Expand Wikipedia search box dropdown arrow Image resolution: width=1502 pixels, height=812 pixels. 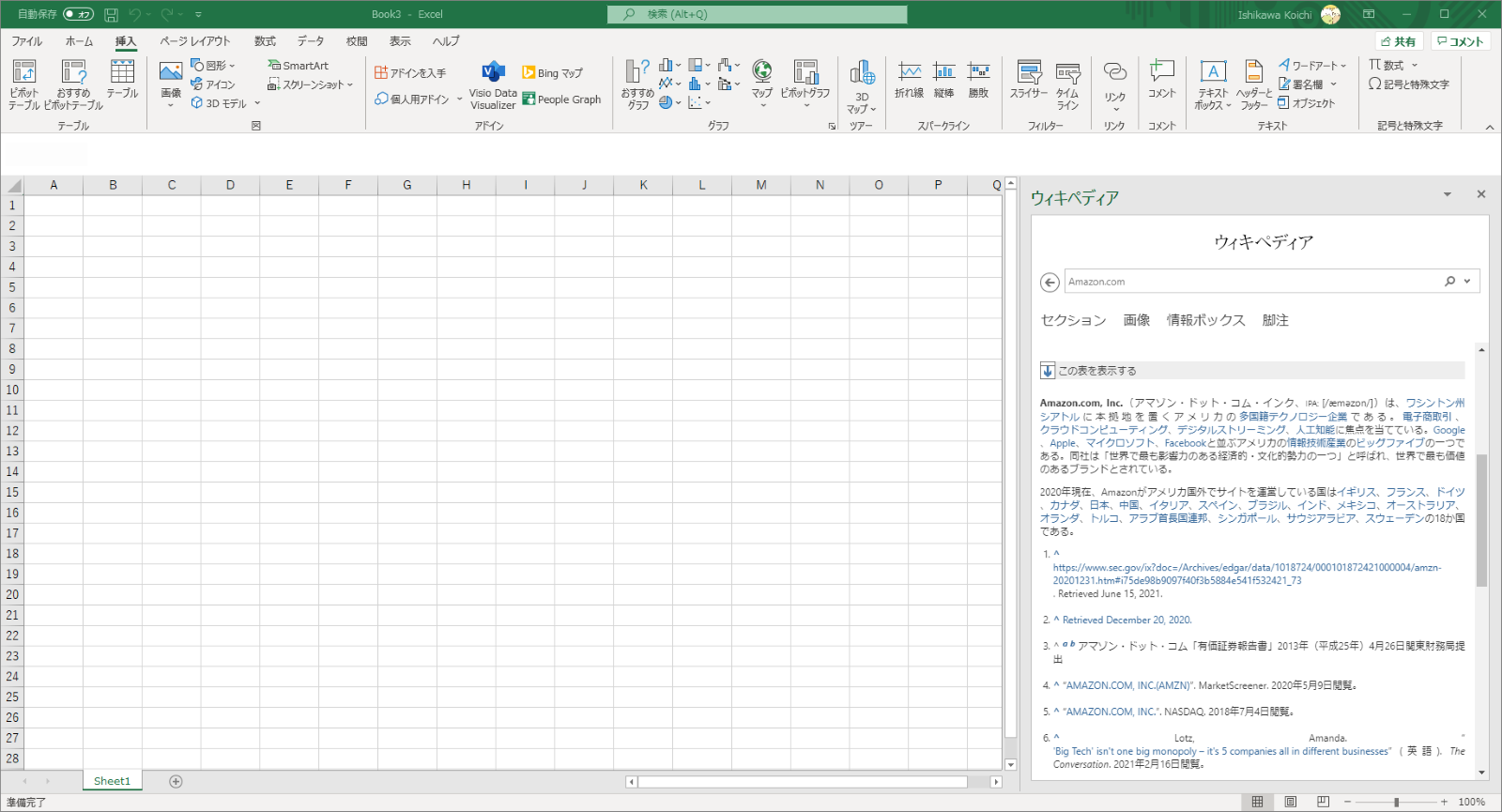pyautogui.click(x=1468, y=282)
